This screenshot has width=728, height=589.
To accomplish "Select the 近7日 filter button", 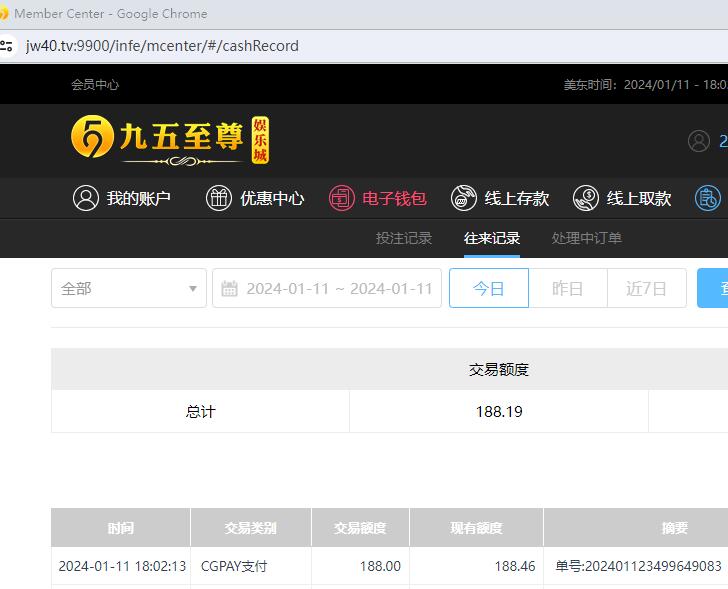I will pos(647,288).
